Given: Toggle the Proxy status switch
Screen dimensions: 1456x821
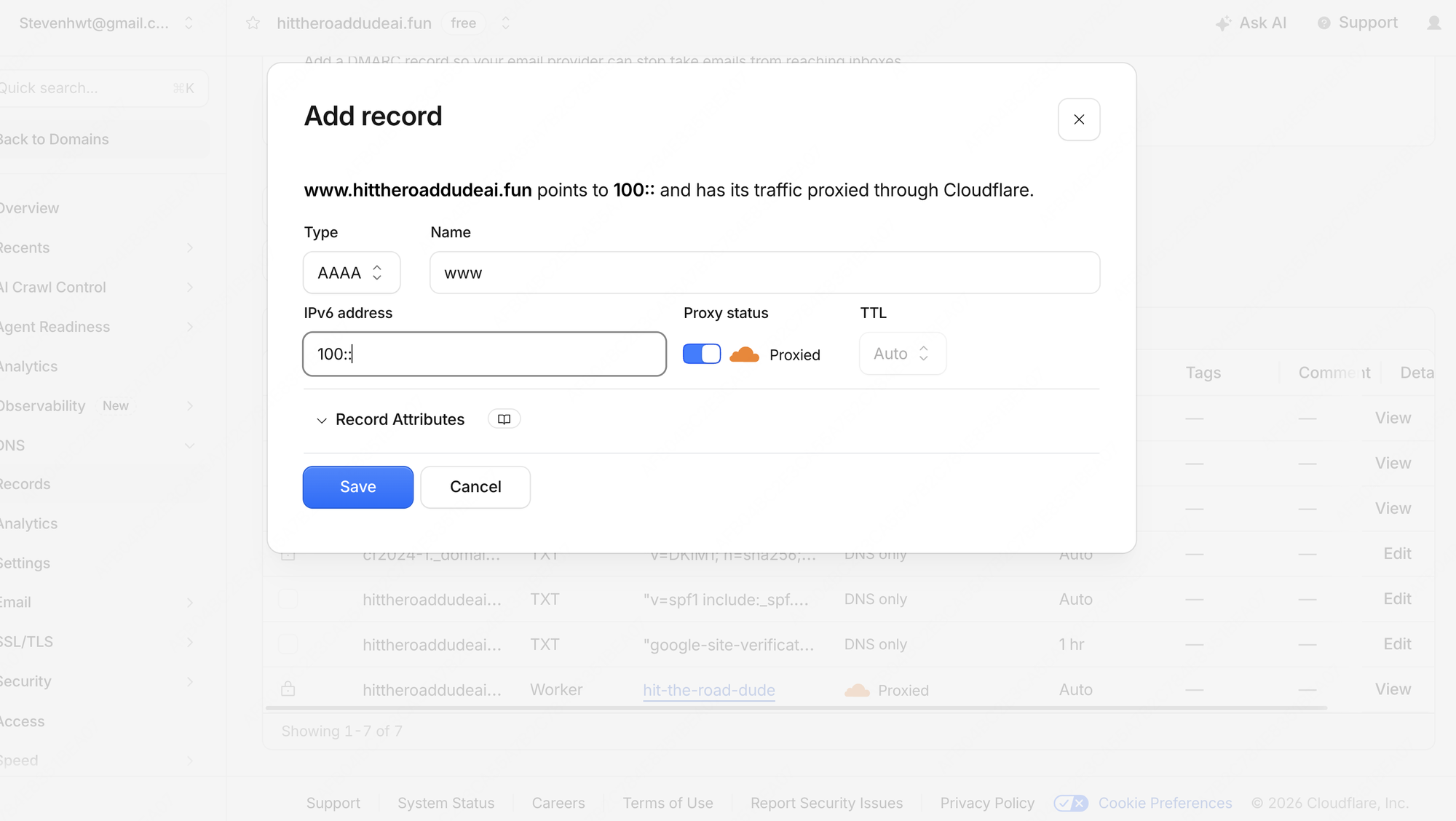Looking at the screenshot, I should coord(702,354).
